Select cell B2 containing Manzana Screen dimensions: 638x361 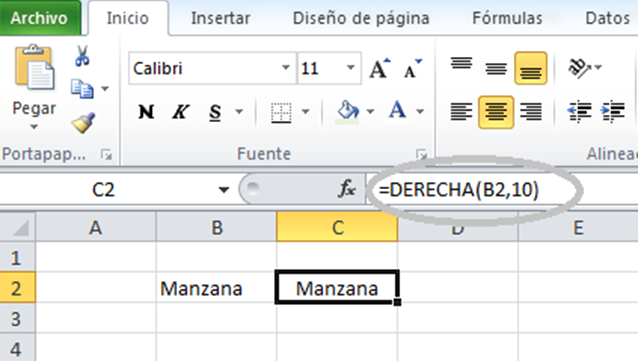[216, 288]
